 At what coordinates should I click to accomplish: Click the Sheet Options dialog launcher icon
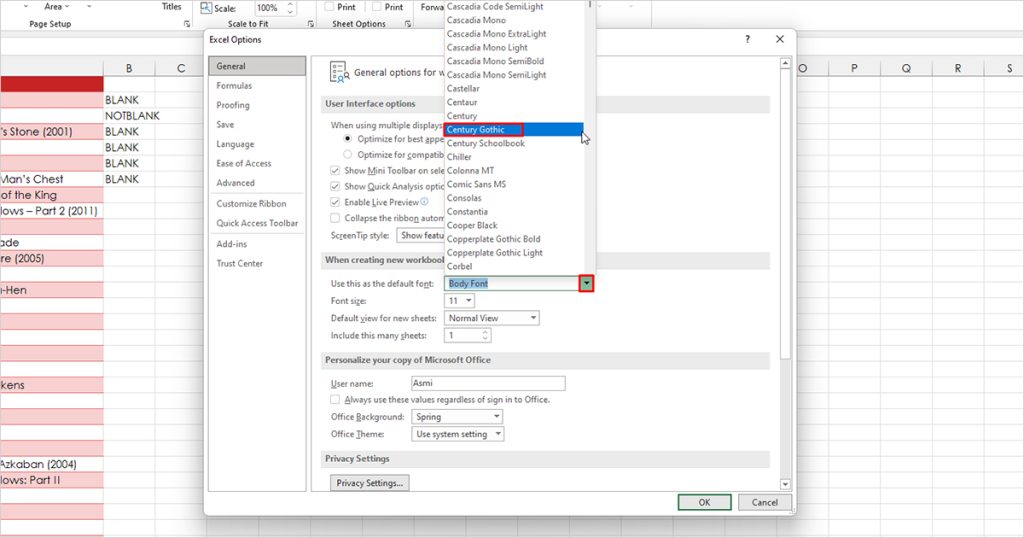tap(408, 24)
